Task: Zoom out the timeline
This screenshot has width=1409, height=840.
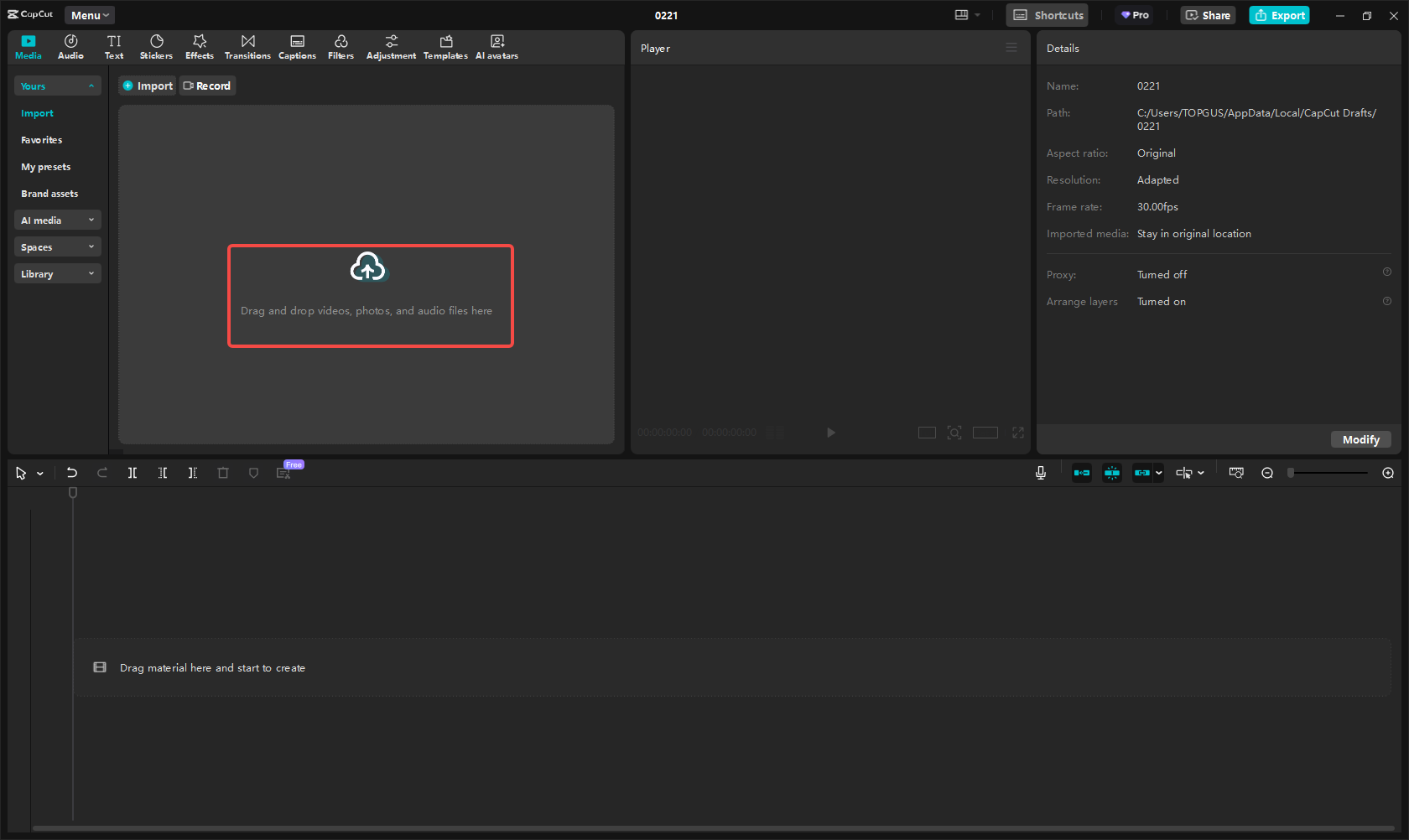Action: (x=1267, y=473)
